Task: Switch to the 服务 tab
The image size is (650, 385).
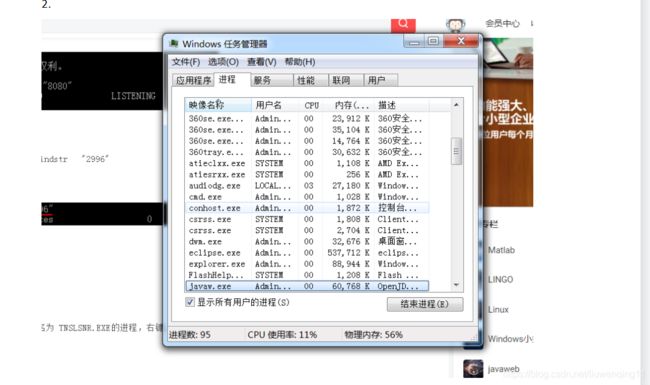Action: click(x=272, y=80)
